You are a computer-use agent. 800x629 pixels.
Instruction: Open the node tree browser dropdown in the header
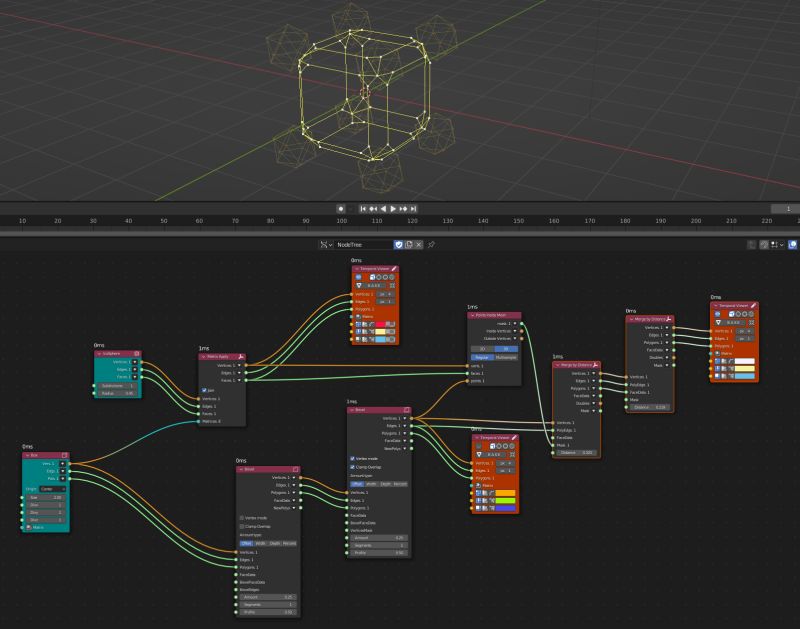coord(330,244)
